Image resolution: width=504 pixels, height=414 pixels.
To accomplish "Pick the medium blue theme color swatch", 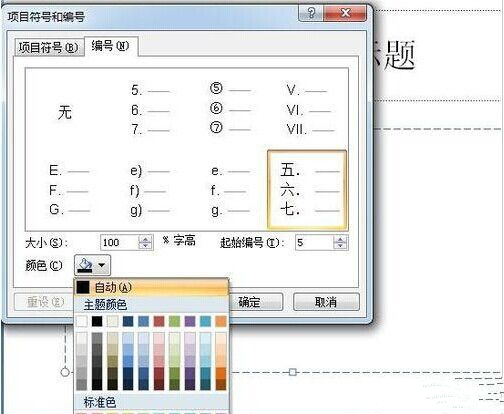I will [144, 321].
